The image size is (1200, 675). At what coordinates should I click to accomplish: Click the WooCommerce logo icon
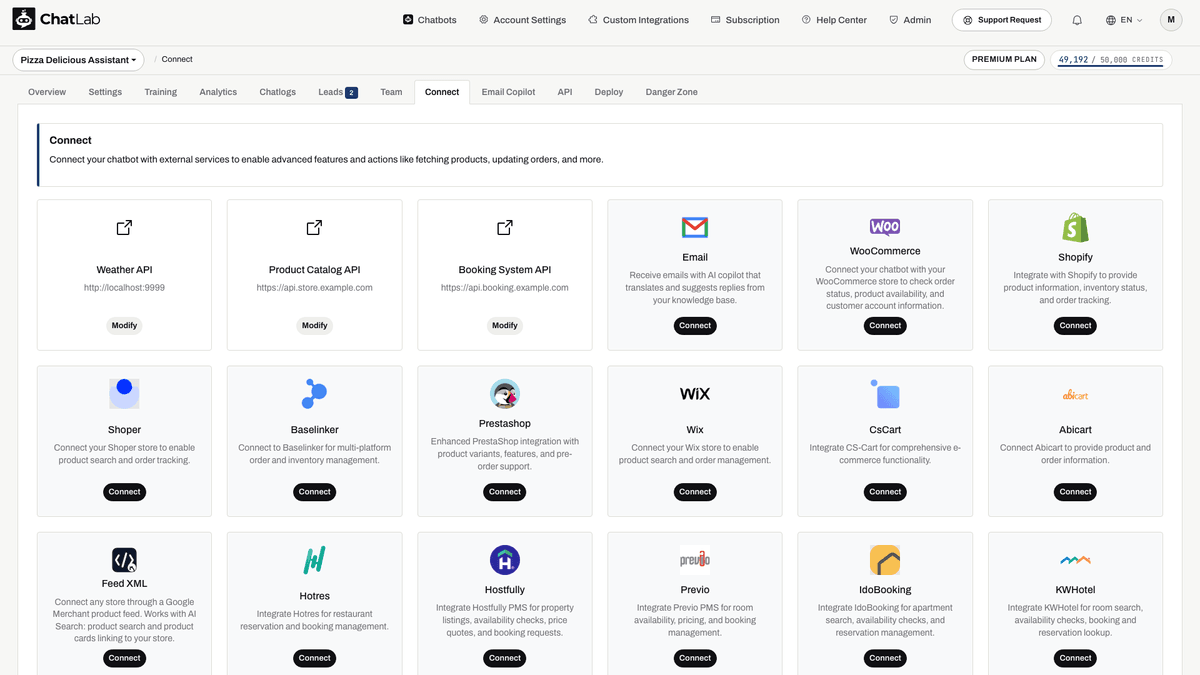point(885,227)
